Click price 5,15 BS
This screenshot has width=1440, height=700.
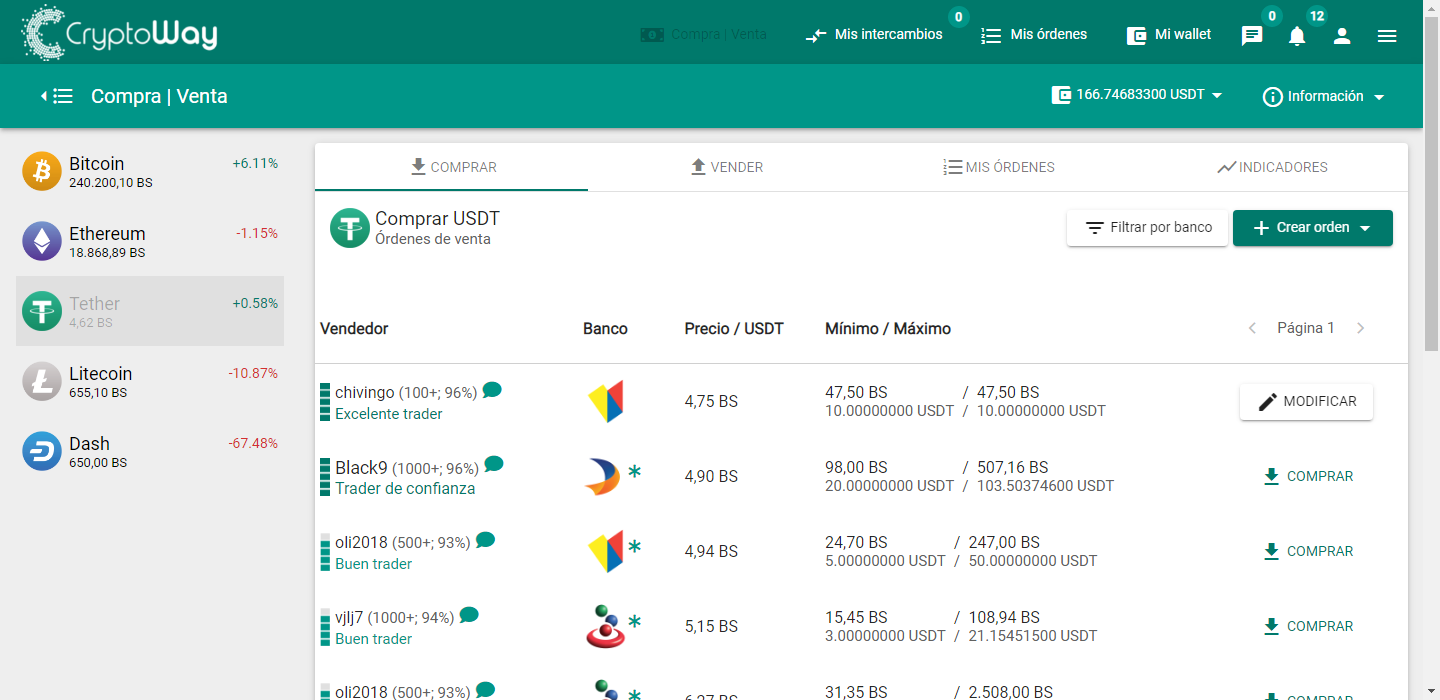click(x=711, y=627)
